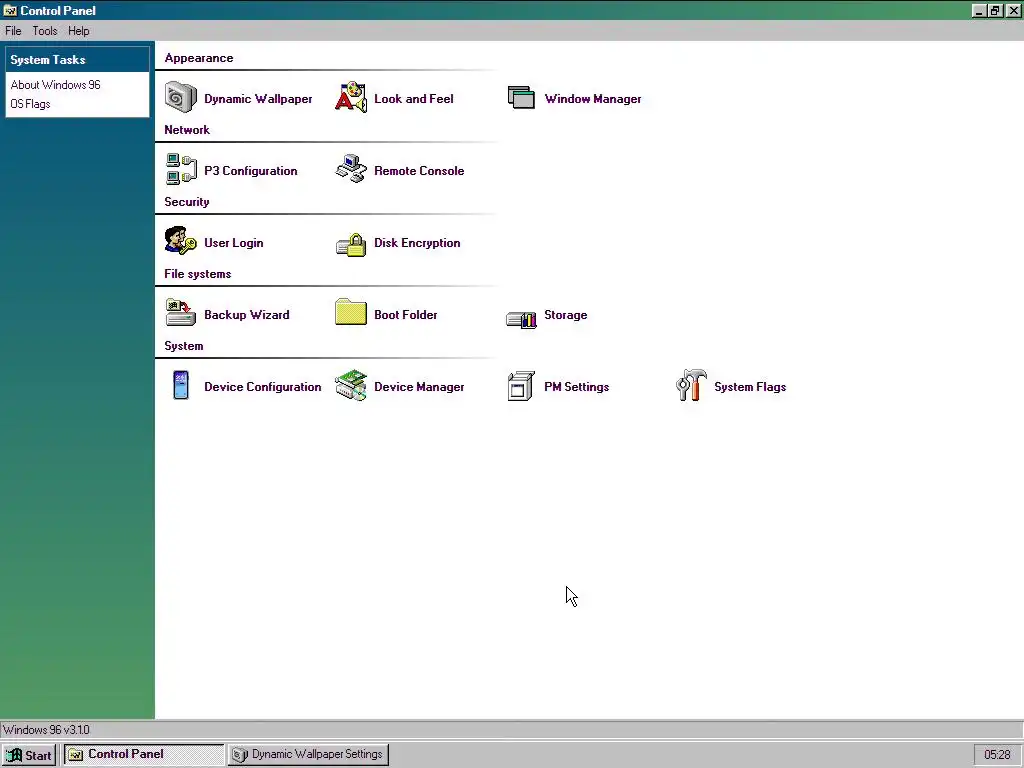Image resolution: width=1024 pixels, height=768 pixels.
Task: Minimize the Control Panel window
Action: coord(979,10)
